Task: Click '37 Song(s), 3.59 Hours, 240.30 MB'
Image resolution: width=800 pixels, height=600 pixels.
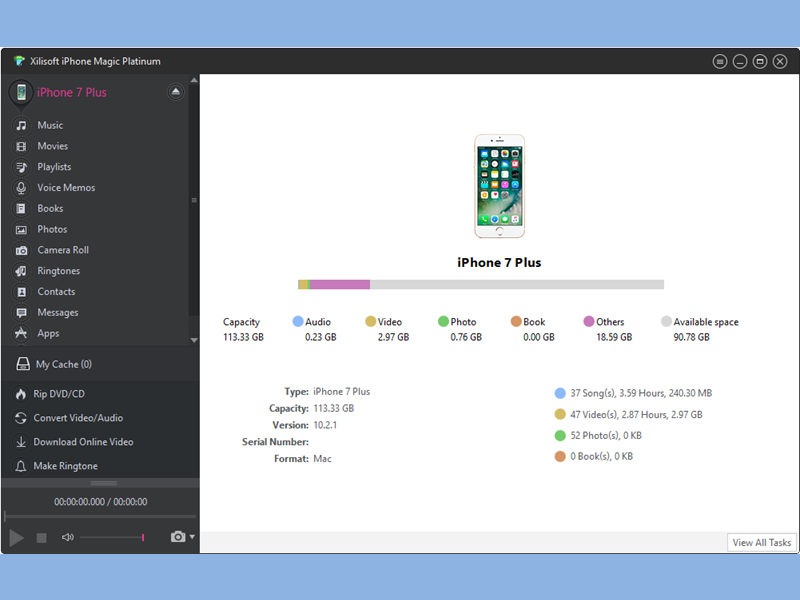Action: coord(641,393)
